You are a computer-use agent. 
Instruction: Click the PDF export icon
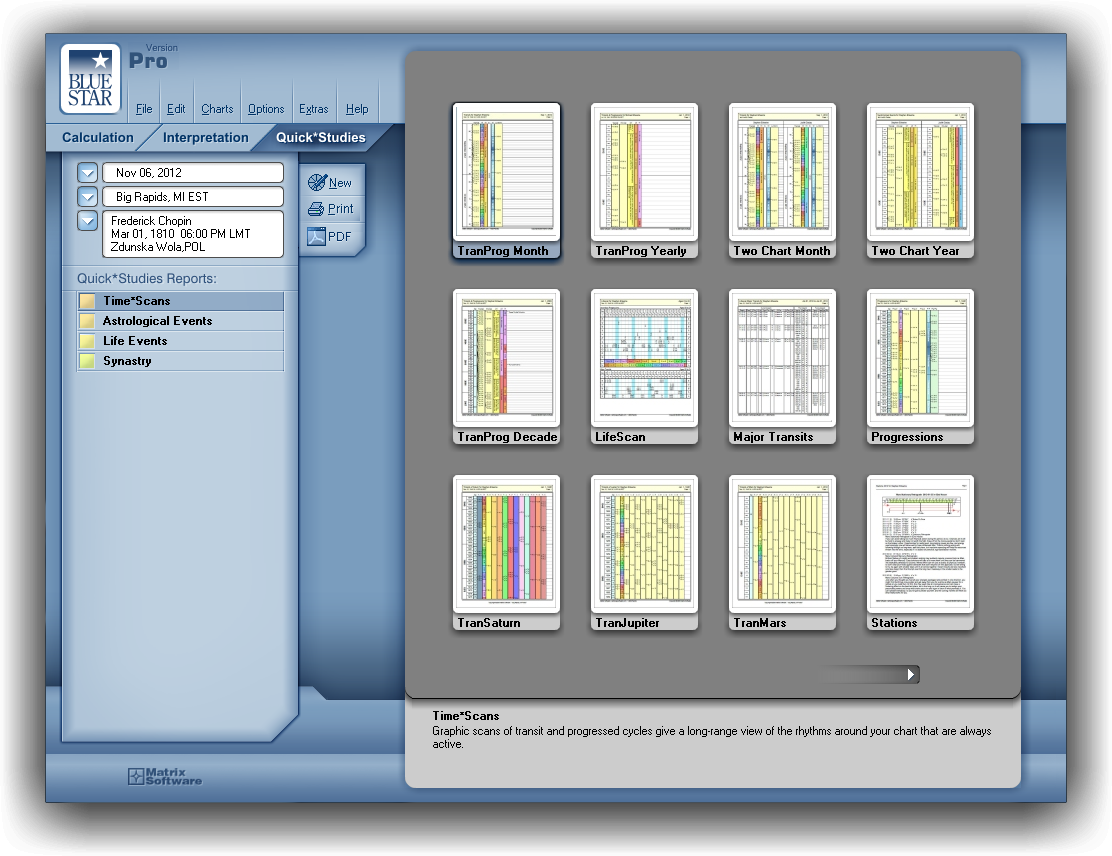tap(316, 236)
